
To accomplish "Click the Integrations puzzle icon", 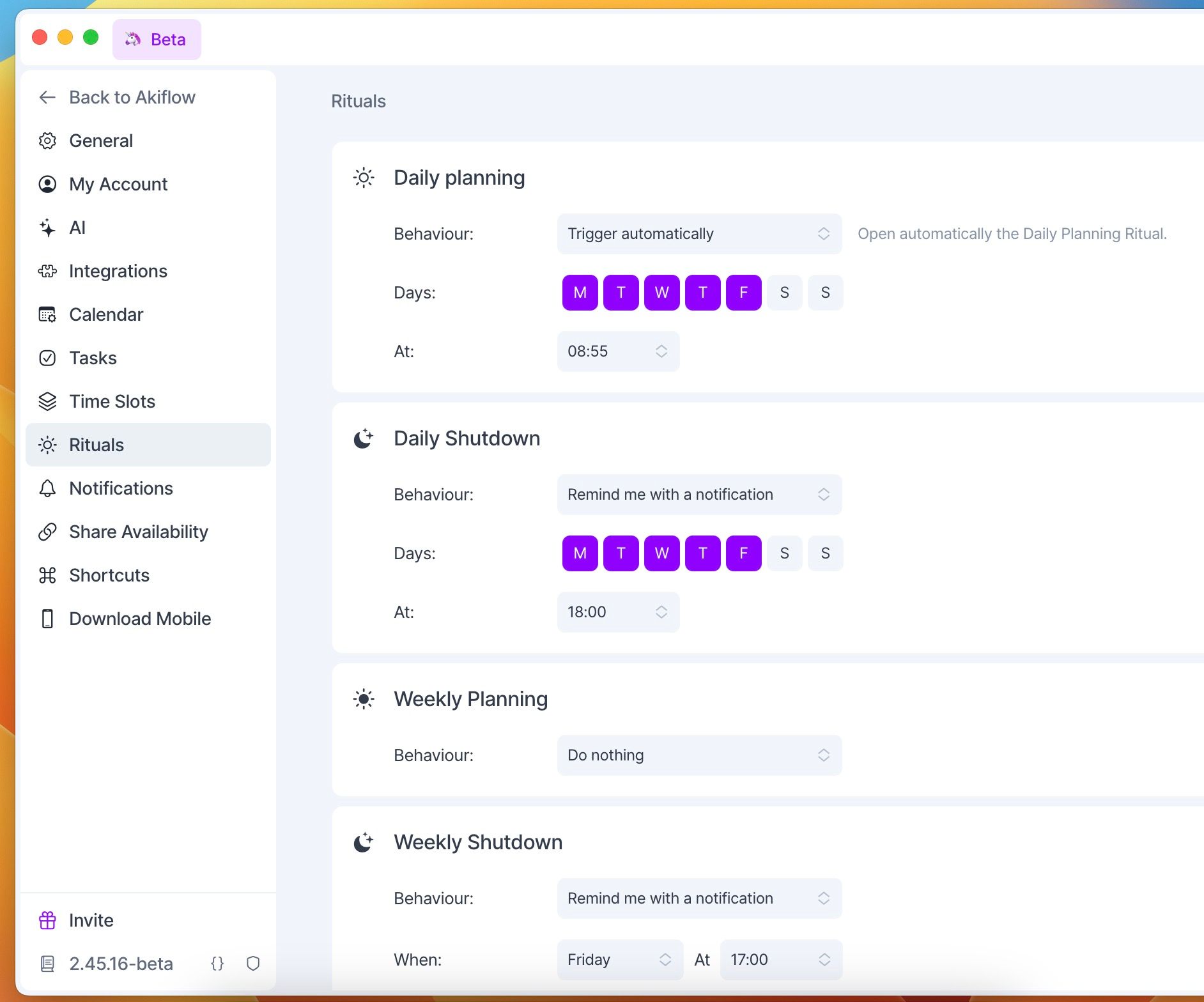I will (47, 271).
